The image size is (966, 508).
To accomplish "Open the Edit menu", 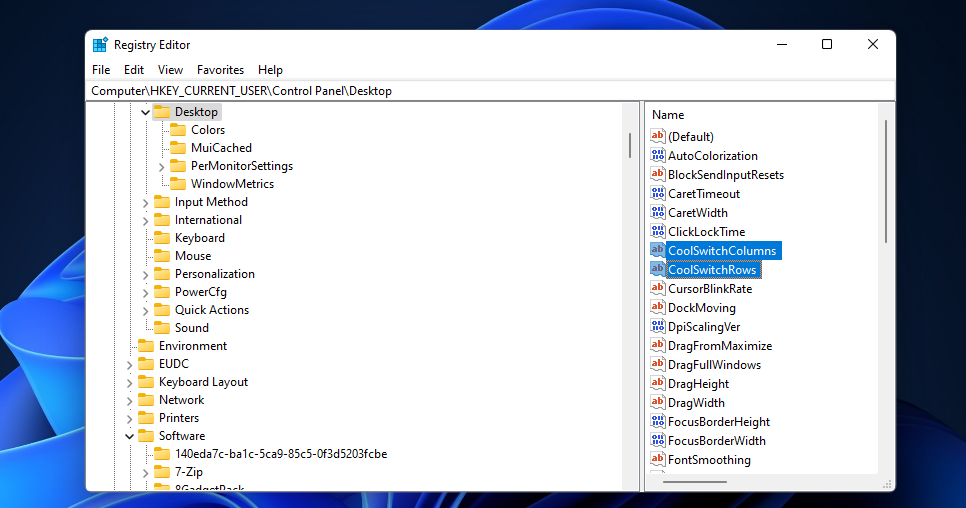I will click(134, 70).
